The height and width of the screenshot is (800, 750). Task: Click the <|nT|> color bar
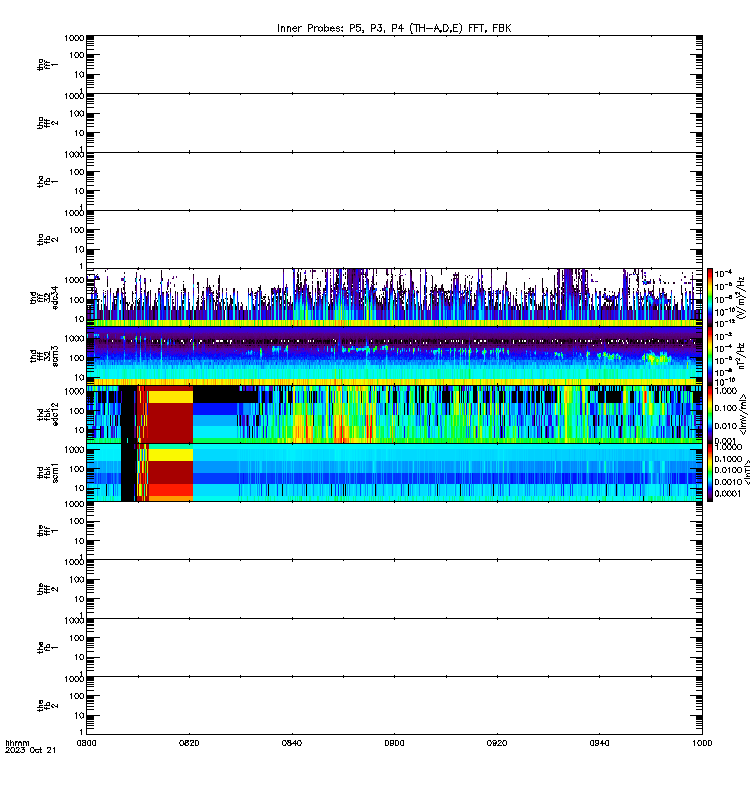(709, 472)
